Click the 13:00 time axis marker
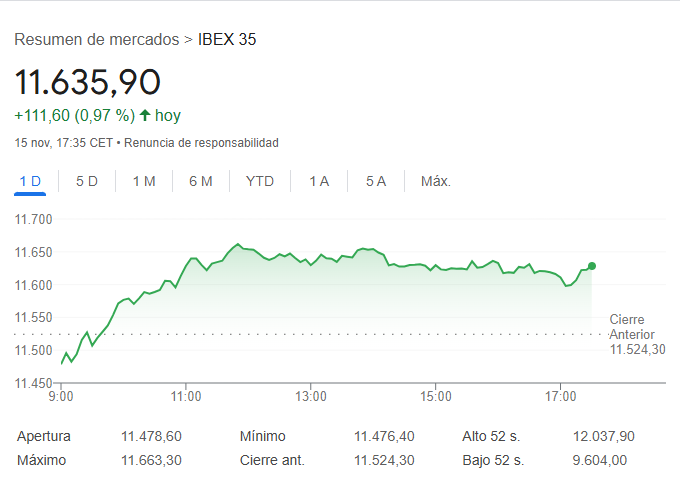The height and width of the screenshot is (483, 680). [x=311, y=397]
